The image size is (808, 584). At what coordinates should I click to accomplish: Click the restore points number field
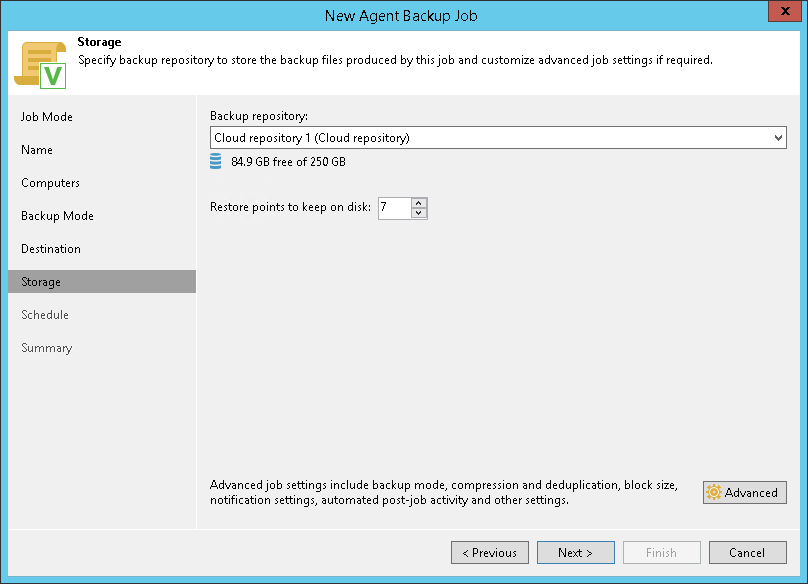(394, 208)
